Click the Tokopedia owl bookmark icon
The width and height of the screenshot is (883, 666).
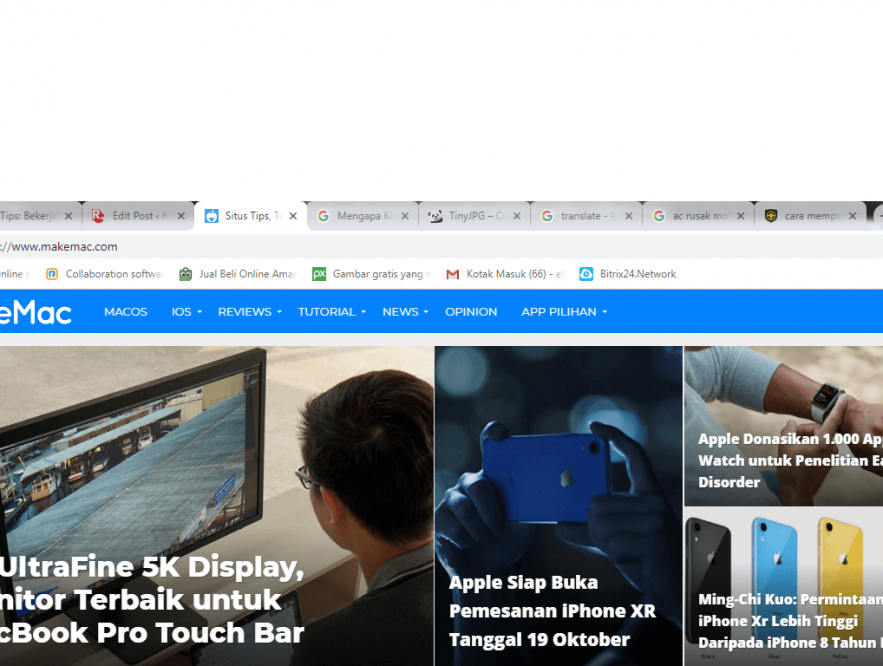185,274
